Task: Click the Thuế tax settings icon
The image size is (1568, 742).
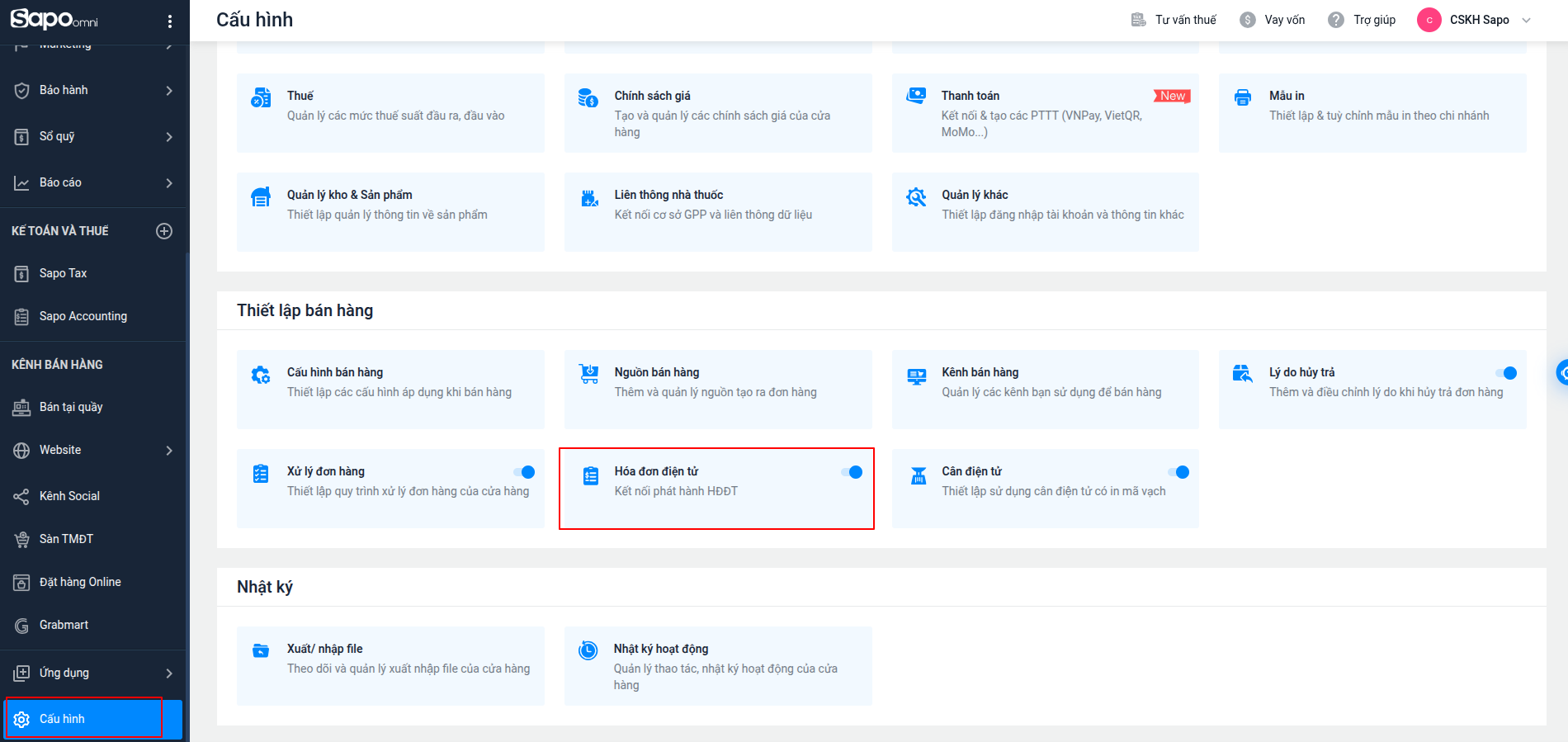Action: click(261, 97)
